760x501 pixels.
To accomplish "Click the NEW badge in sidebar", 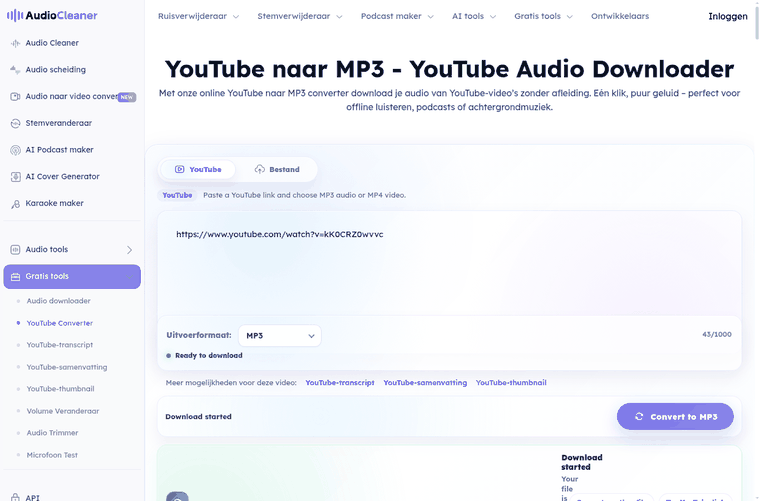I will click(x=127, y=97).
